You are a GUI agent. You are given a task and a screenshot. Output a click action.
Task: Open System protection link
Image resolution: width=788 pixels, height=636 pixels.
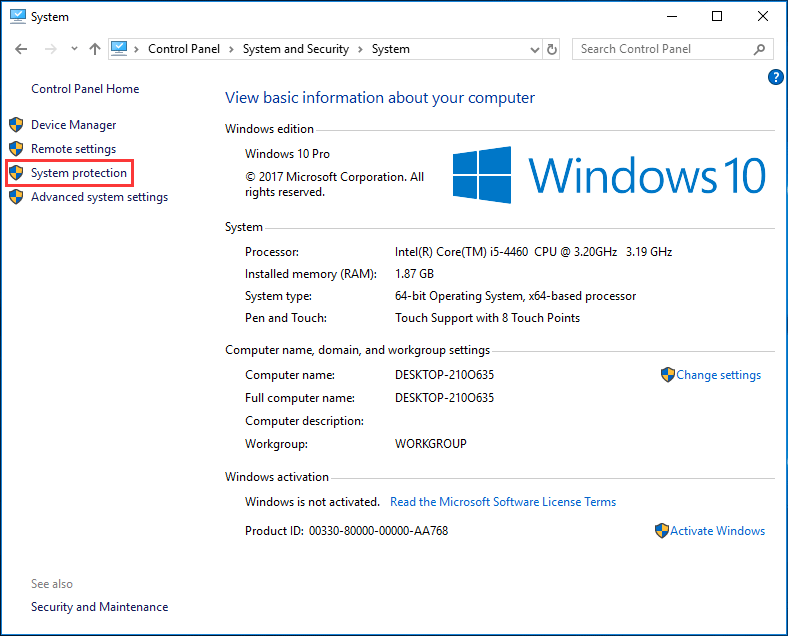[79, 173]
